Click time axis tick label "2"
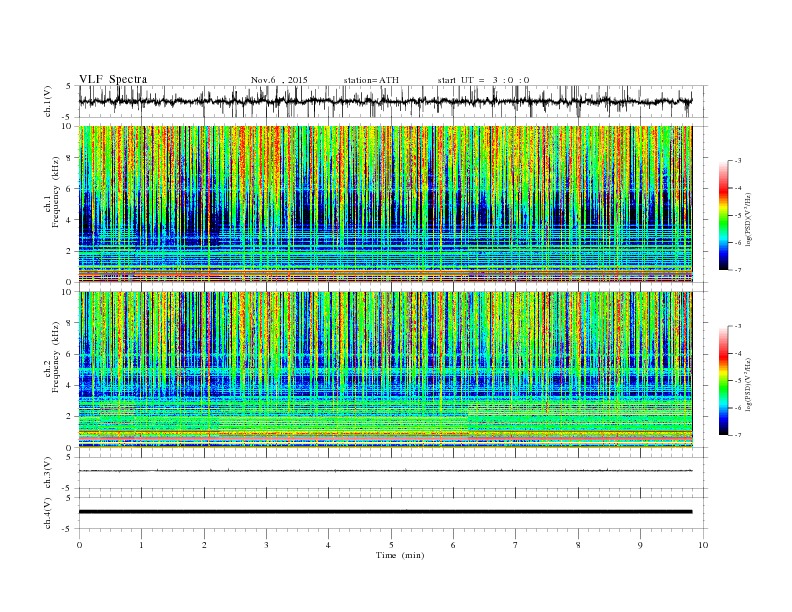This screenshot has width=792, height=612. pyautogui.click(x=204, y=545)
